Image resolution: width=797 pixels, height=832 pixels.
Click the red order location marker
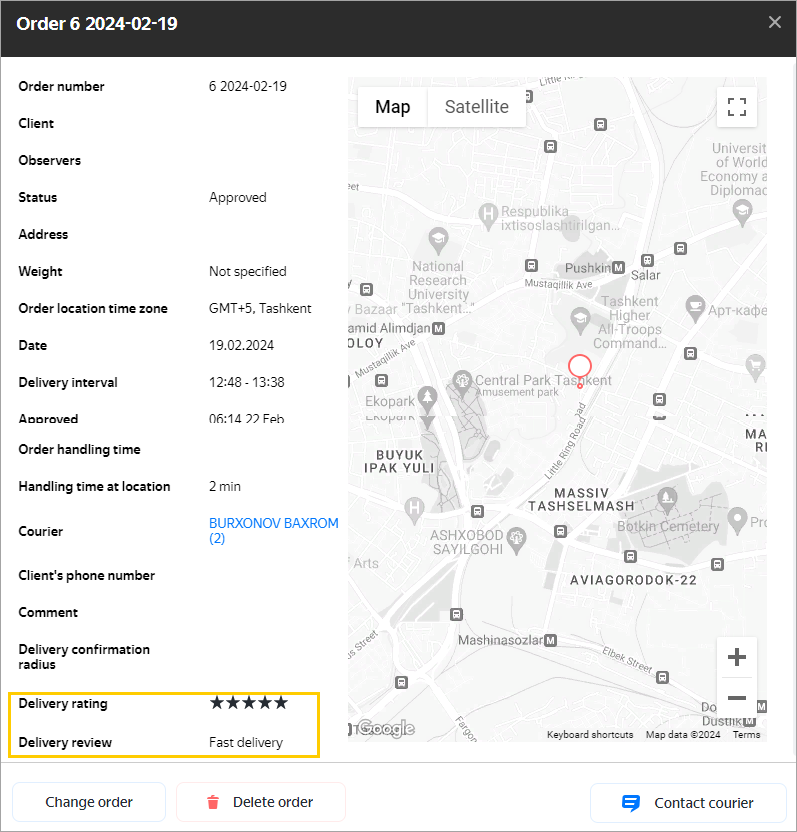[579, 367]
